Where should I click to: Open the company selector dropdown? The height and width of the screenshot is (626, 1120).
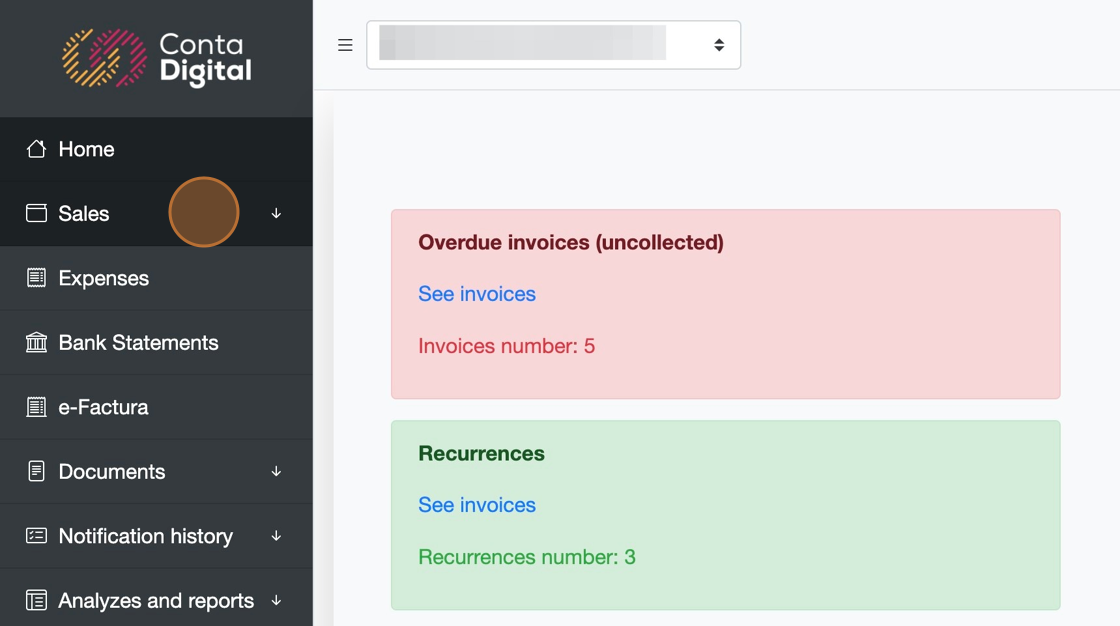coord(553,45)
